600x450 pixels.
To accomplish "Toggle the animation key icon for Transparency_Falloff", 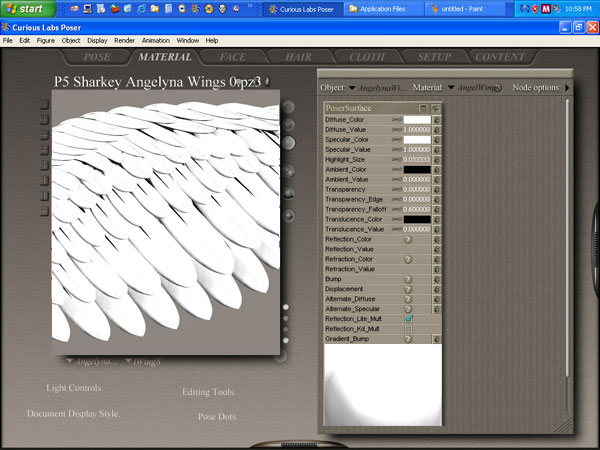I will point(397,209).
